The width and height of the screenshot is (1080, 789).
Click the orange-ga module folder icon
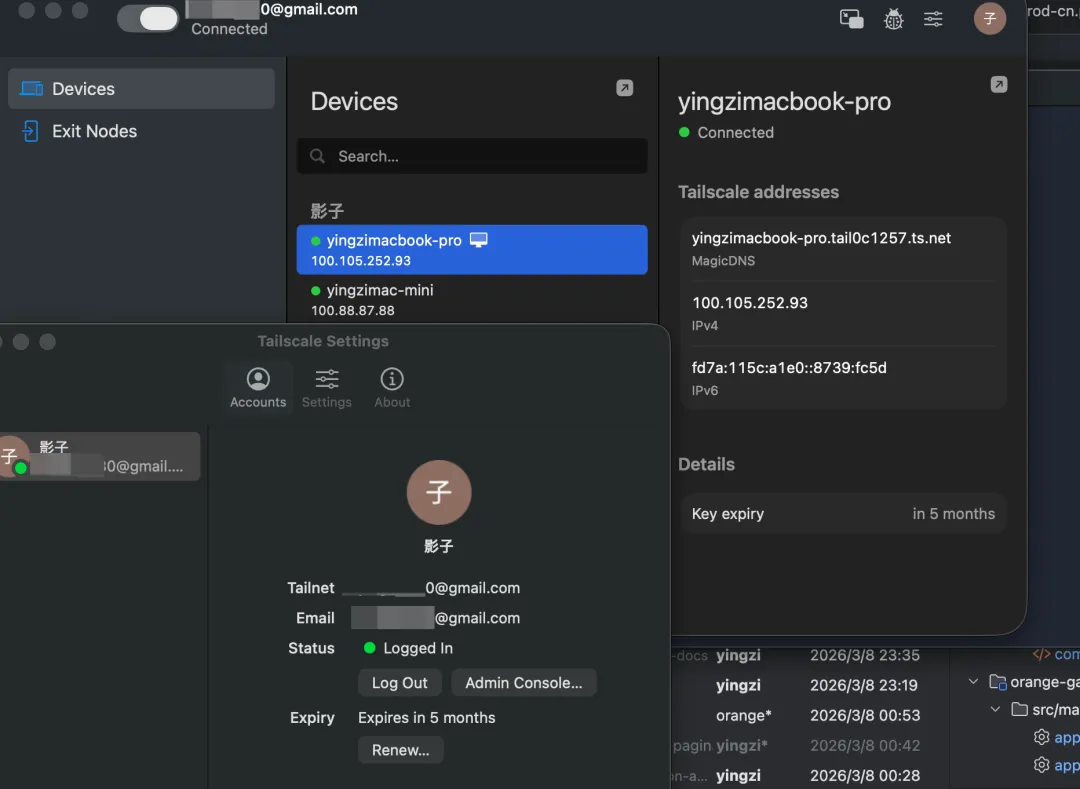click(997, 682)
